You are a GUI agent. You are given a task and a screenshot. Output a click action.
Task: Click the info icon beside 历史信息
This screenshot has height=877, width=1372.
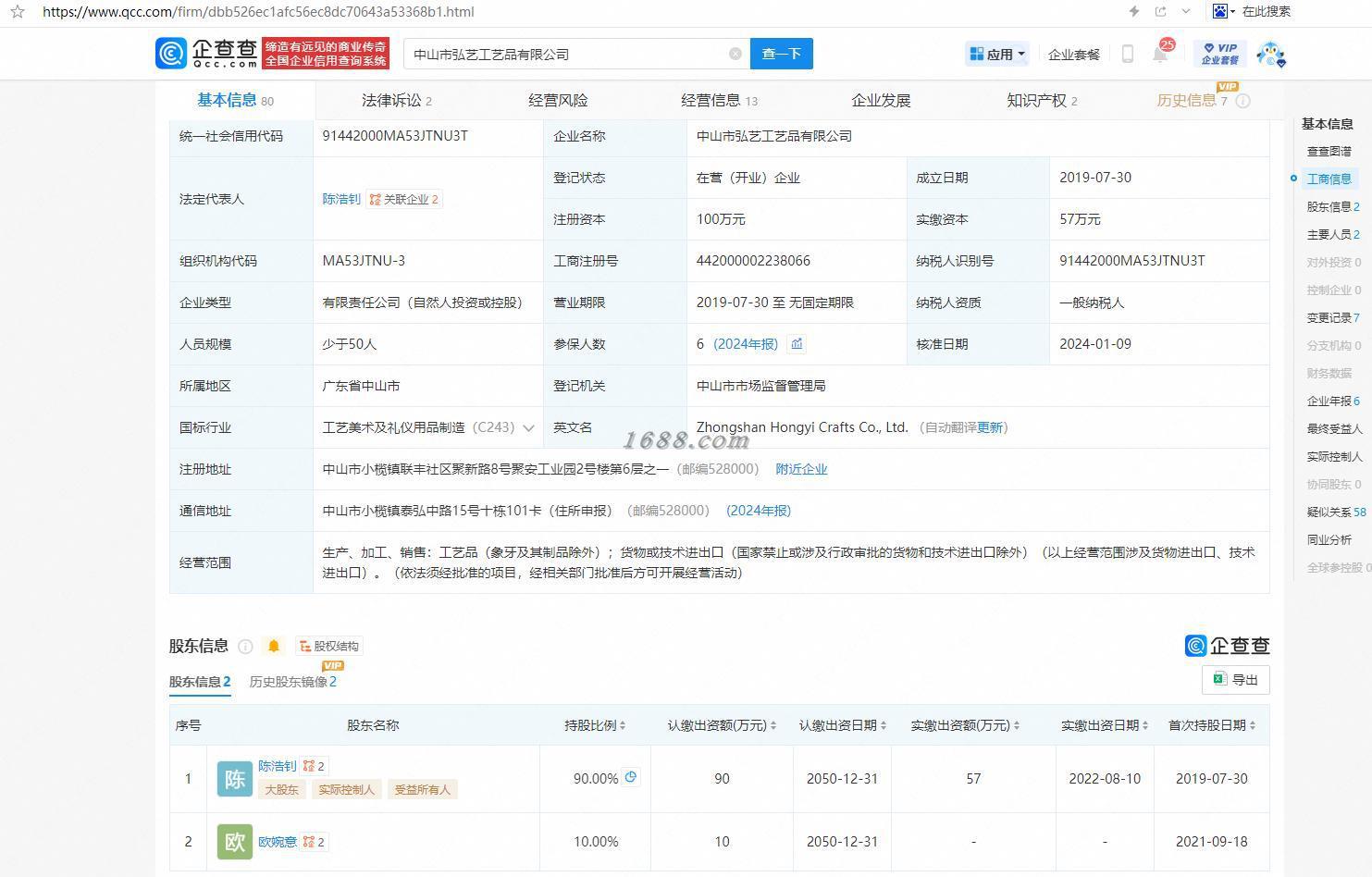coord(1243,101)
